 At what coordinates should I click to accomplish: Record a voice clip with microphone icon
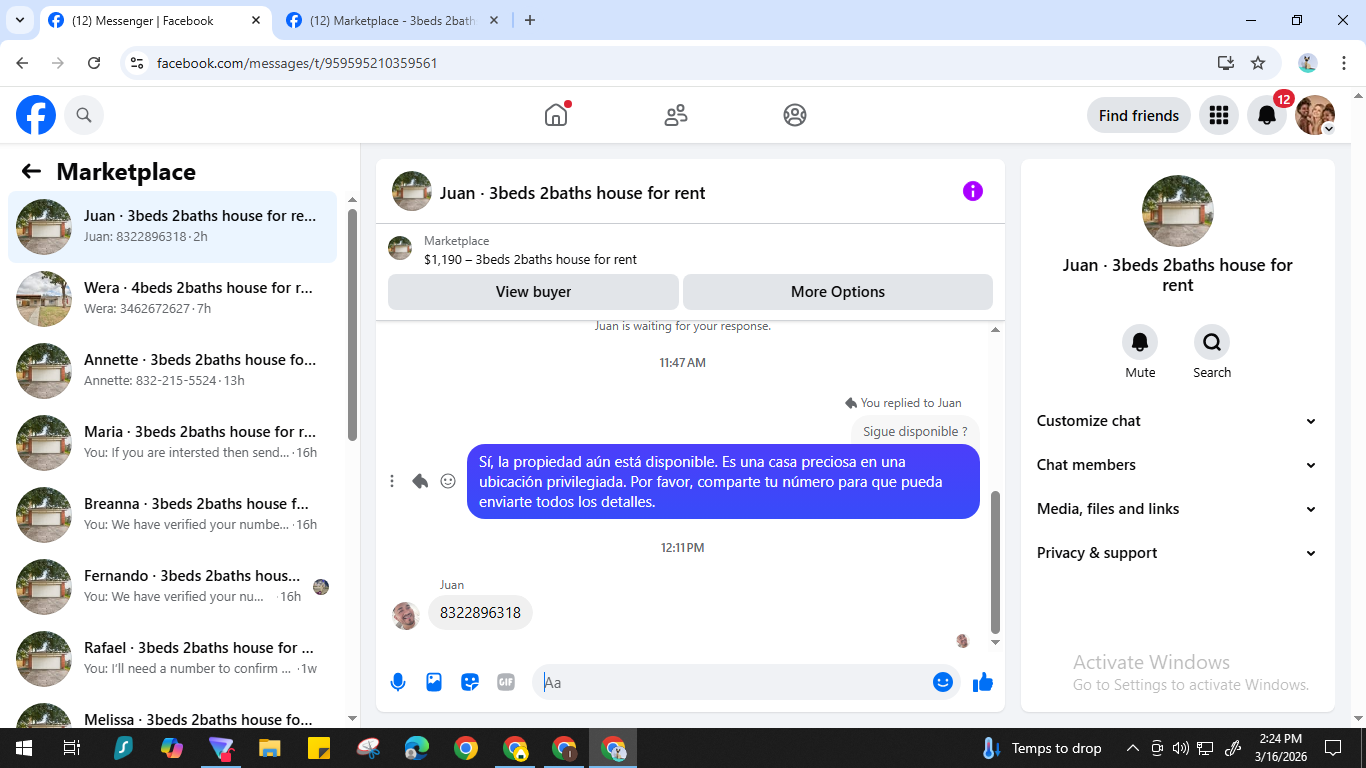[x=398, y=682]
